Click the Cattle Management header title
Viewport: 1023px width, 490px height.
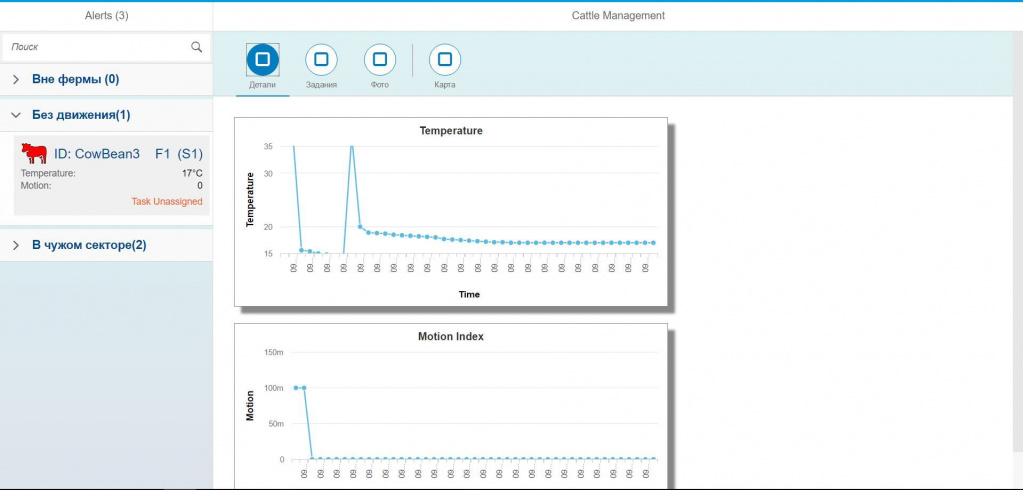(617, 16)
